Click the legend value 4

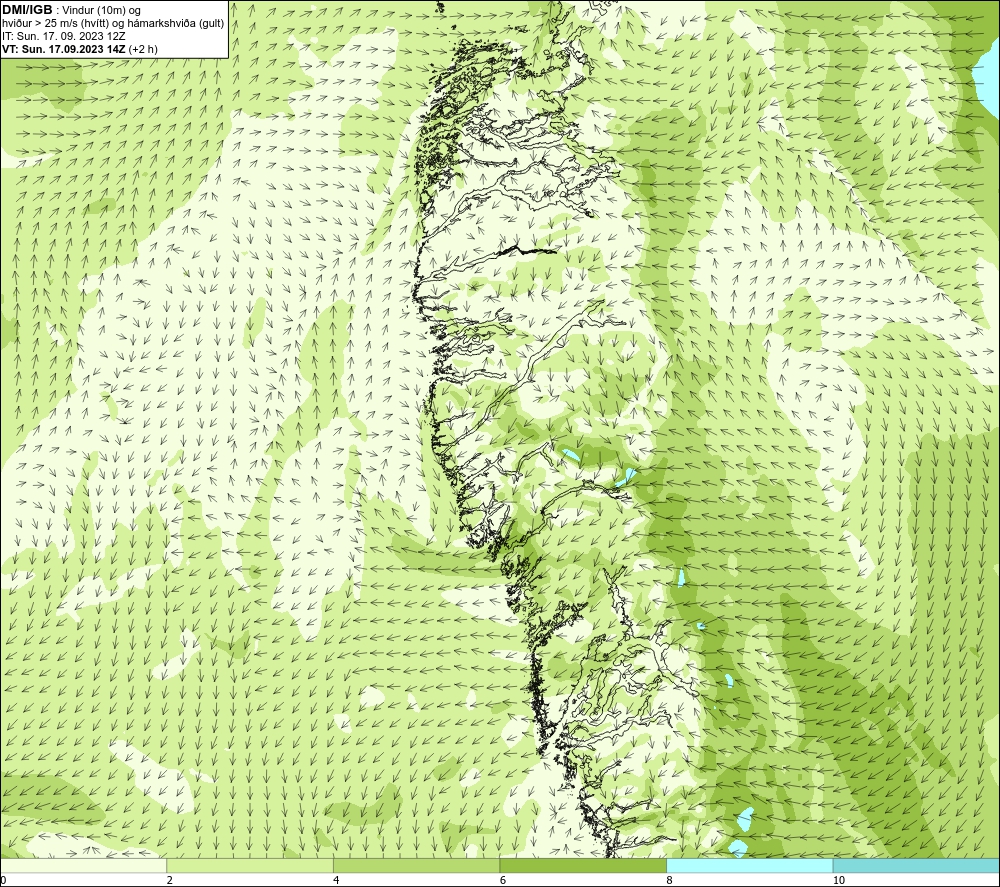click(336, 881)
